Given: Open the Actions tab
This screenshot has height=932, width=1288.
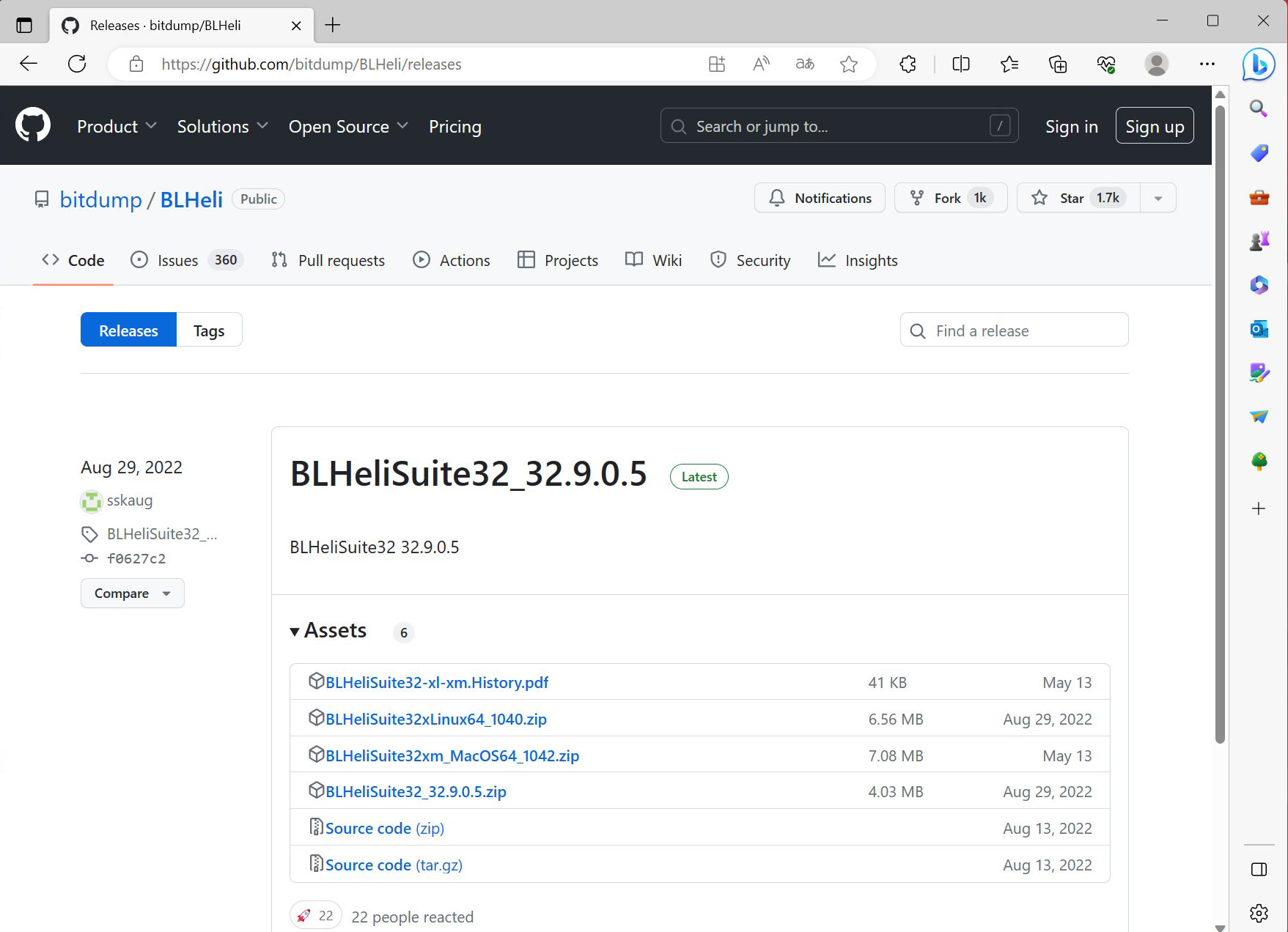Looking at the screenshot, I should point(452,260).
